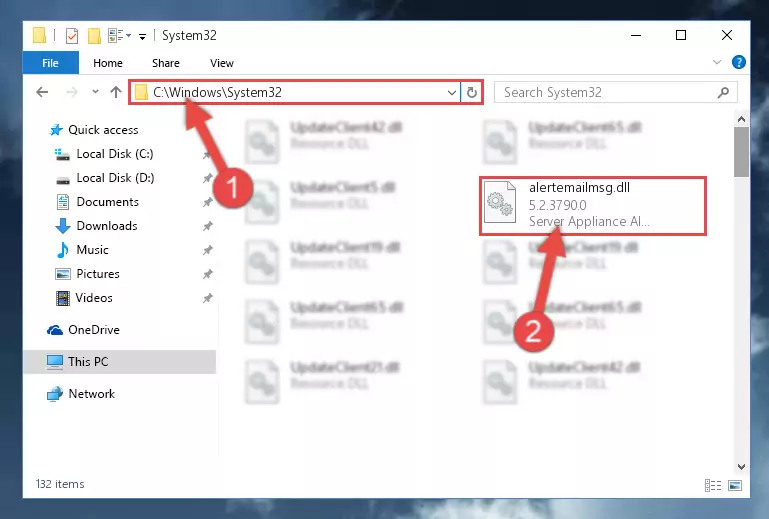Open Help with the blue question icon
This screenshot has width=769, height=519.
coord(738,62)
